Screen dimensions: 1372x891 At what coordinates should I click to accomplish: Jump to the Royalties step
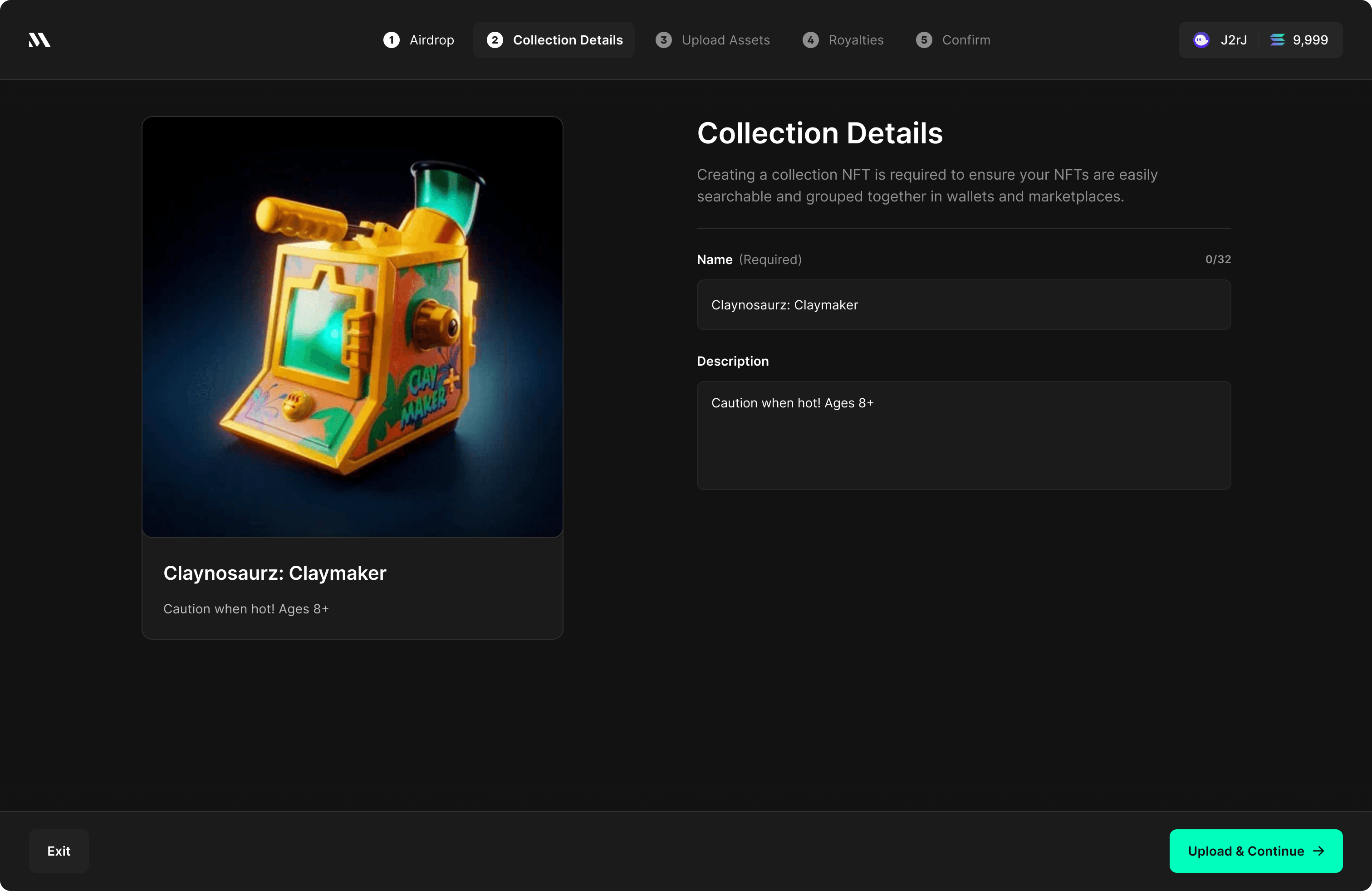point(856,40)
